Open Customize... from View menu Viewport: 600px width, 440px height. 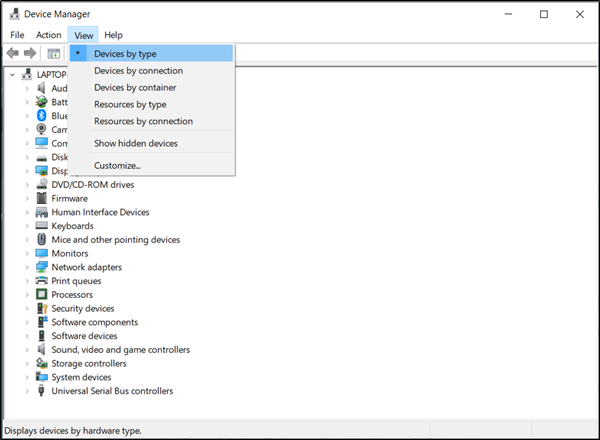[152, 166]
